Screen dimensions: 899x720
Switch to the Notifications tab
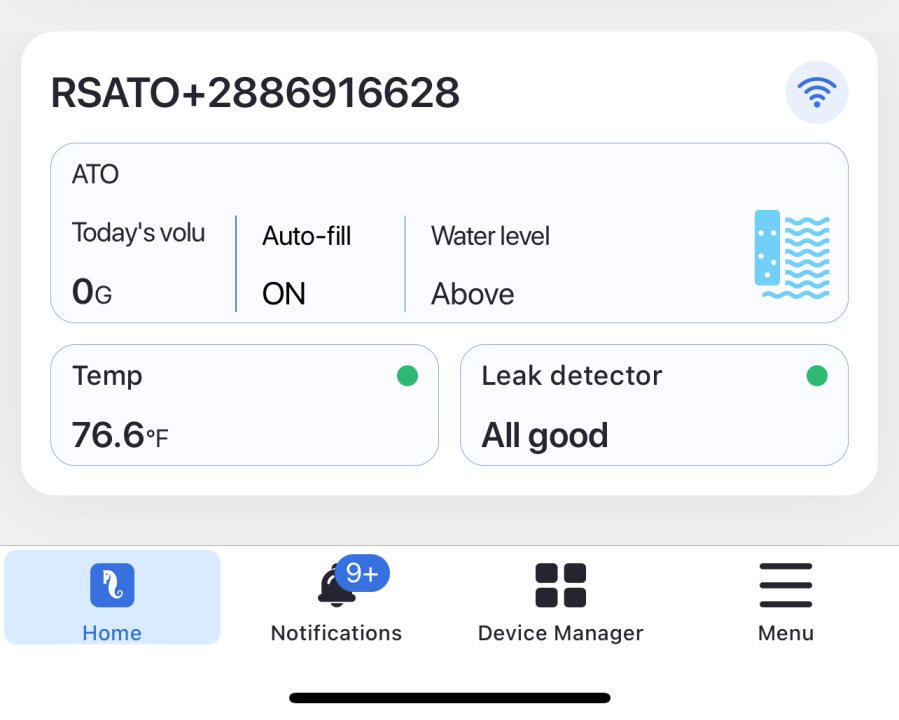tap(336, 633)
